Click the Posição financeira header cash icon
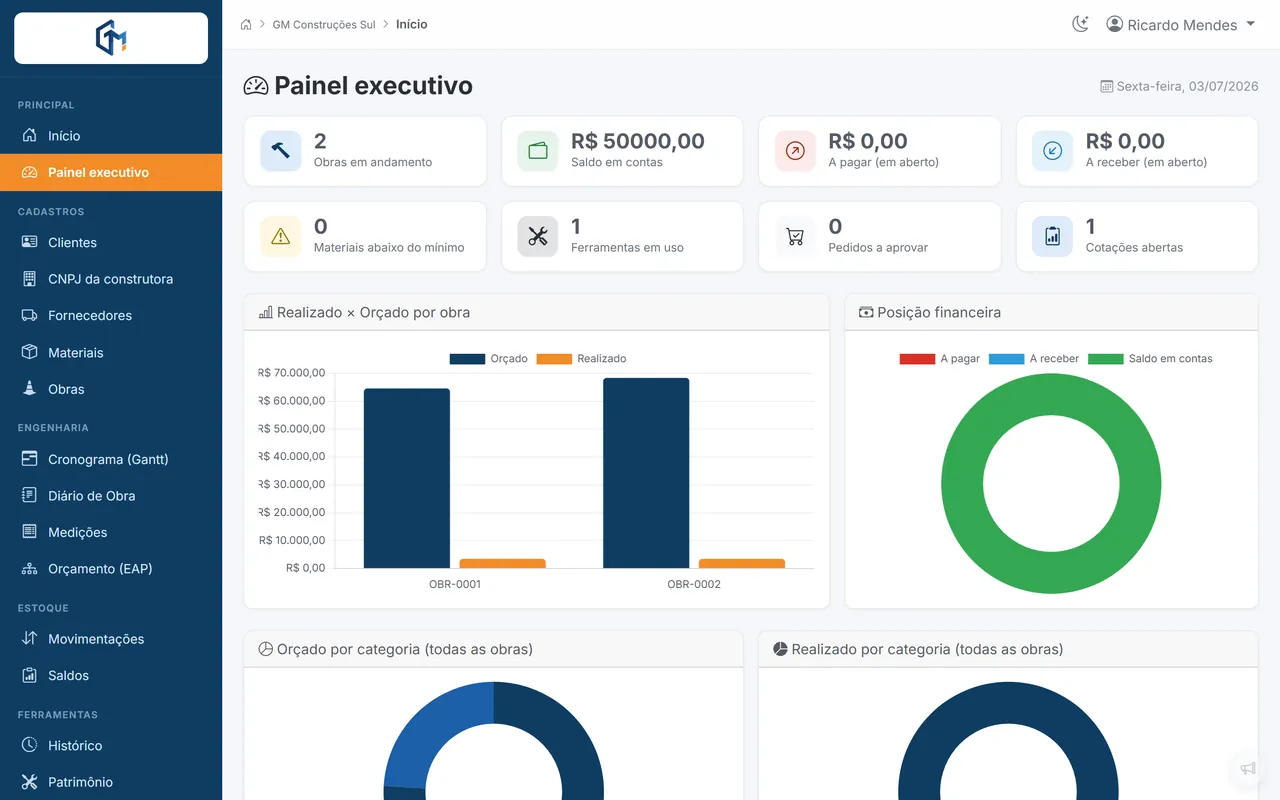 [x=866, y=312]
